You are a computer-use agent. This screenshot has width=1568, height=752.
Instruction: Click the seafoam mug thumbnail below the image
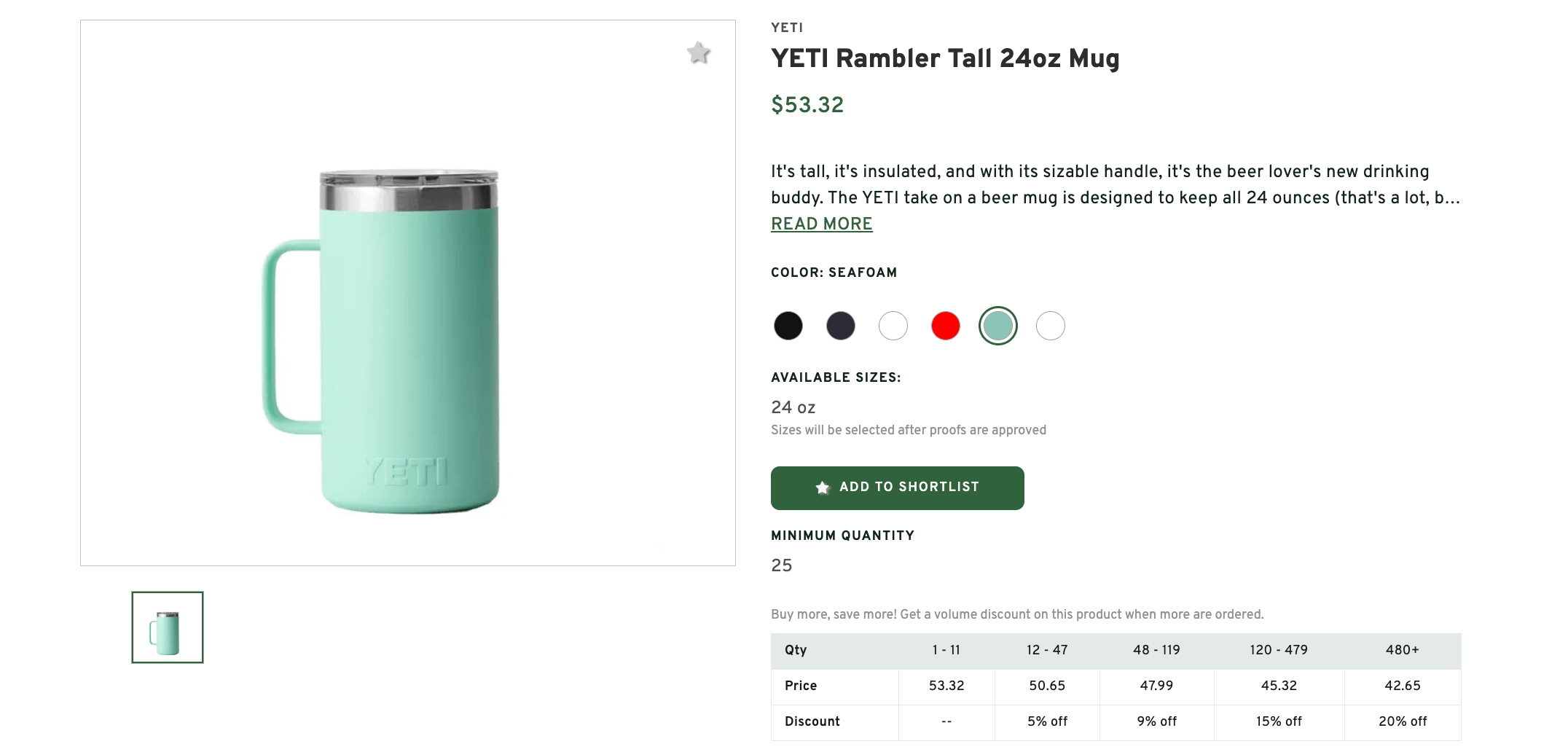(x=167, y=627)
